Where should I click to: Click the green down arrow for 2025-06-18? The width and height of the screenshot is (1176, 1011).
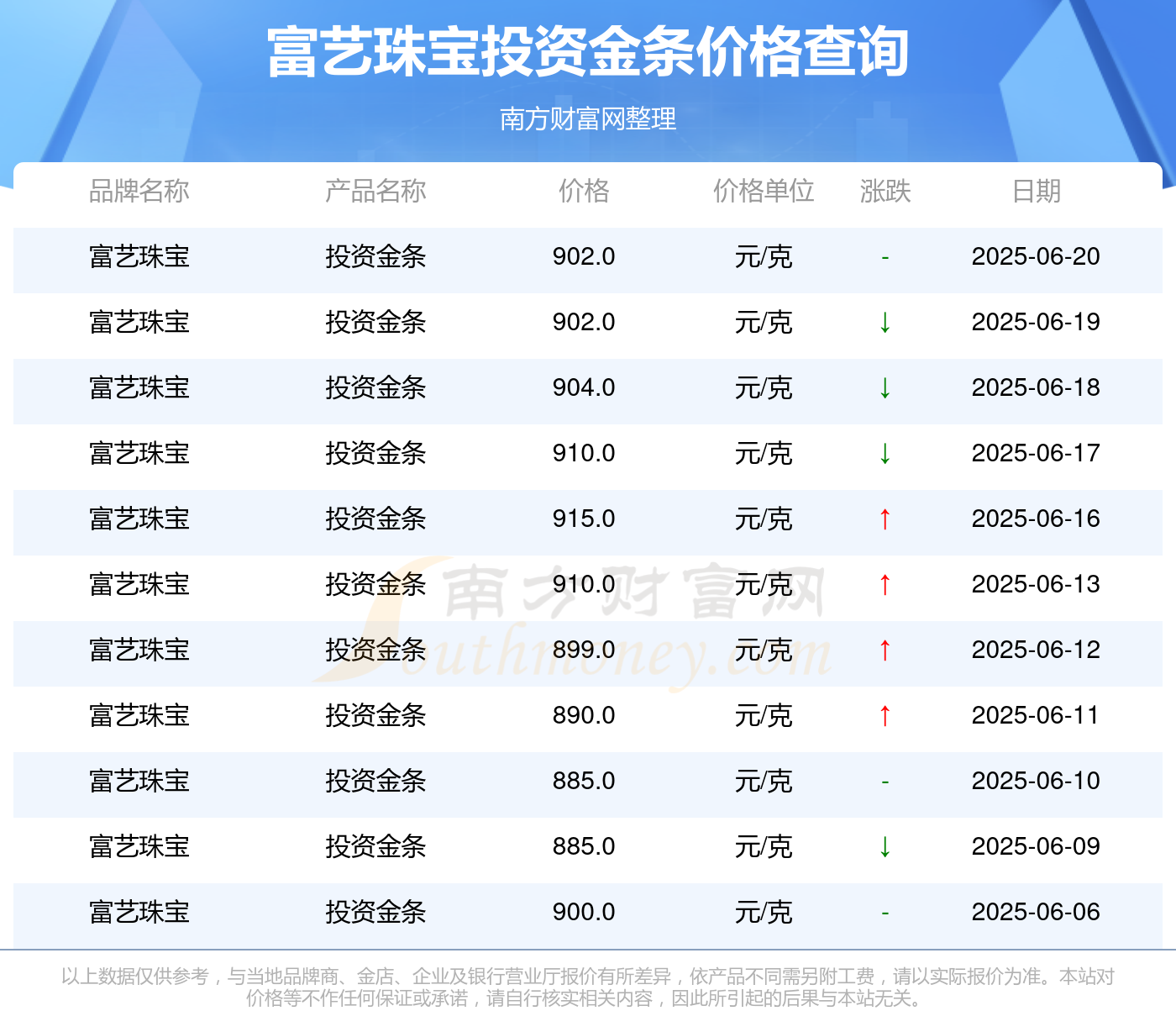[x=885, y=387]
